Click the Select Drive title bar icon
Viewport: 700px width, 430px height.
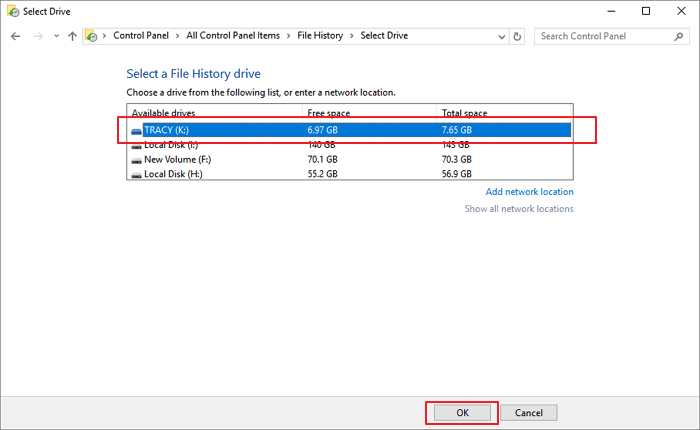pos(13,11)
